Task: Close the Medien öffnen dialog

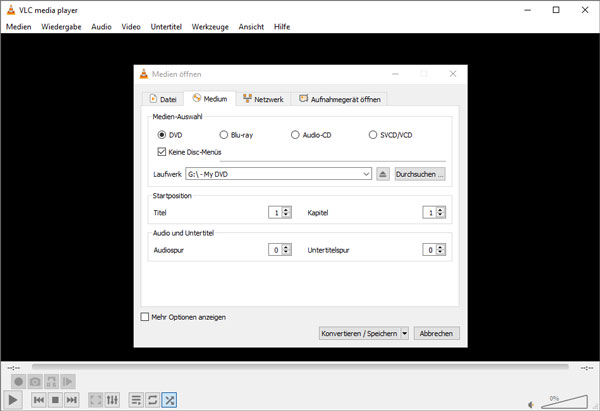Action: click(453, 74)
